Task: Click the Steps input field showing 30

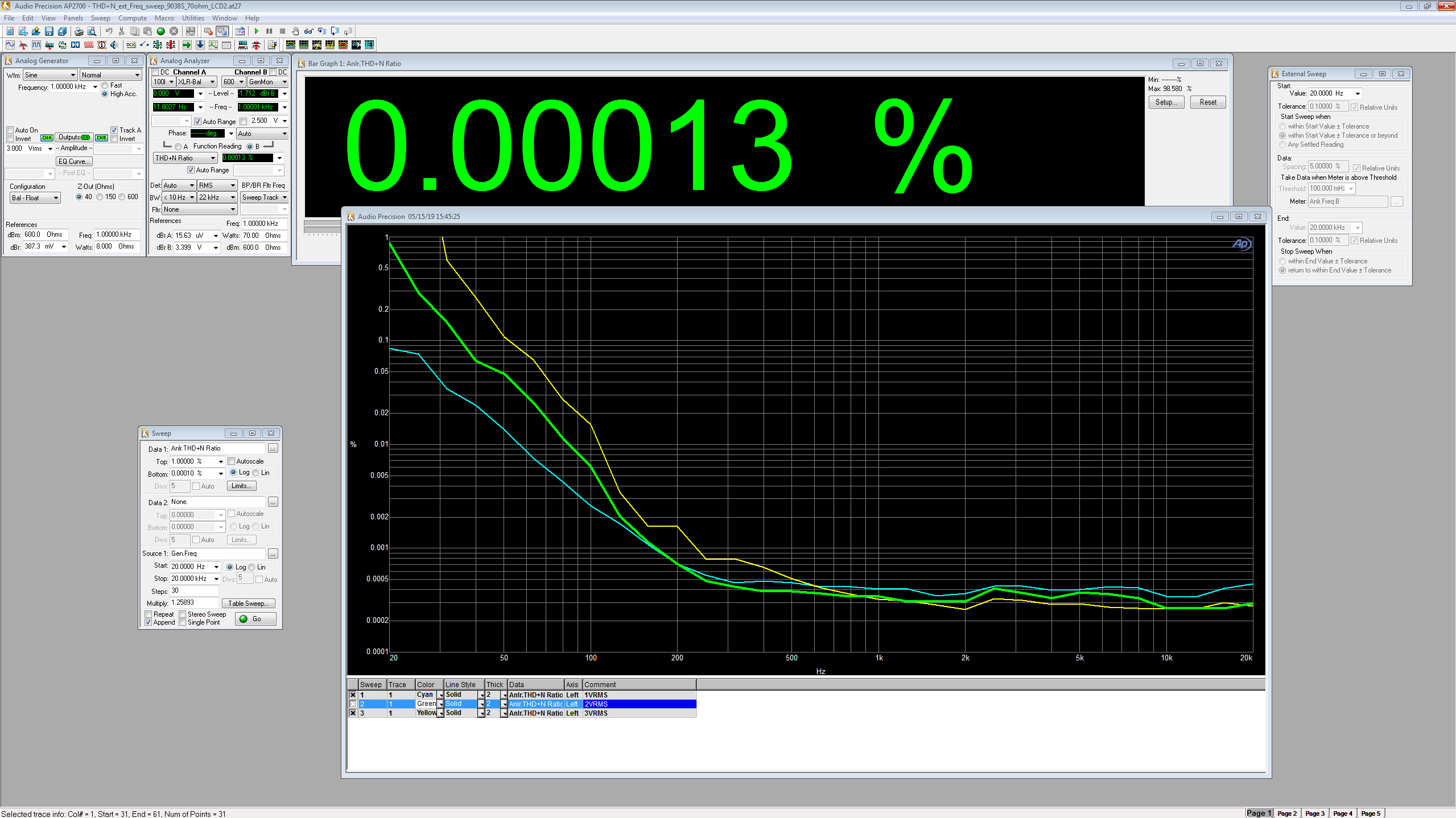Action: 194,590
